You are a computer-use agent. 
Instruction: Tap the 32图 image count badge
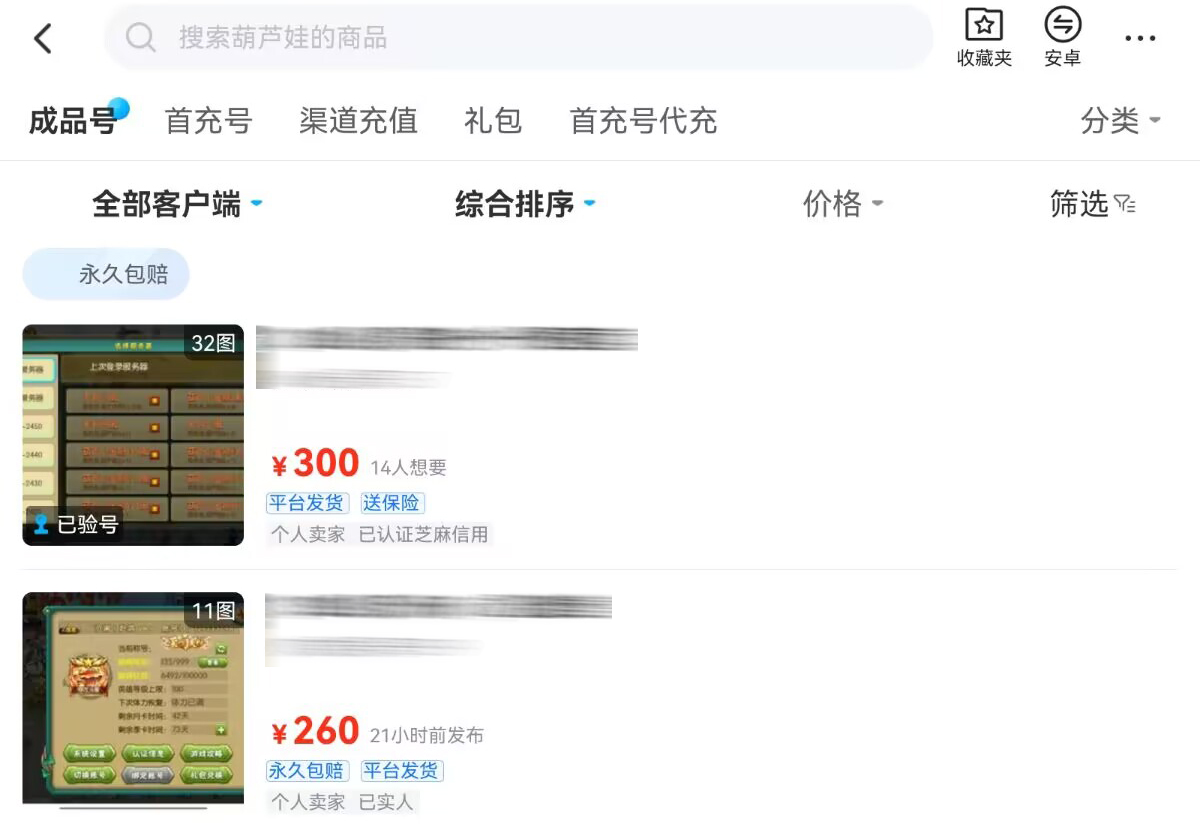tap(213, 343)
